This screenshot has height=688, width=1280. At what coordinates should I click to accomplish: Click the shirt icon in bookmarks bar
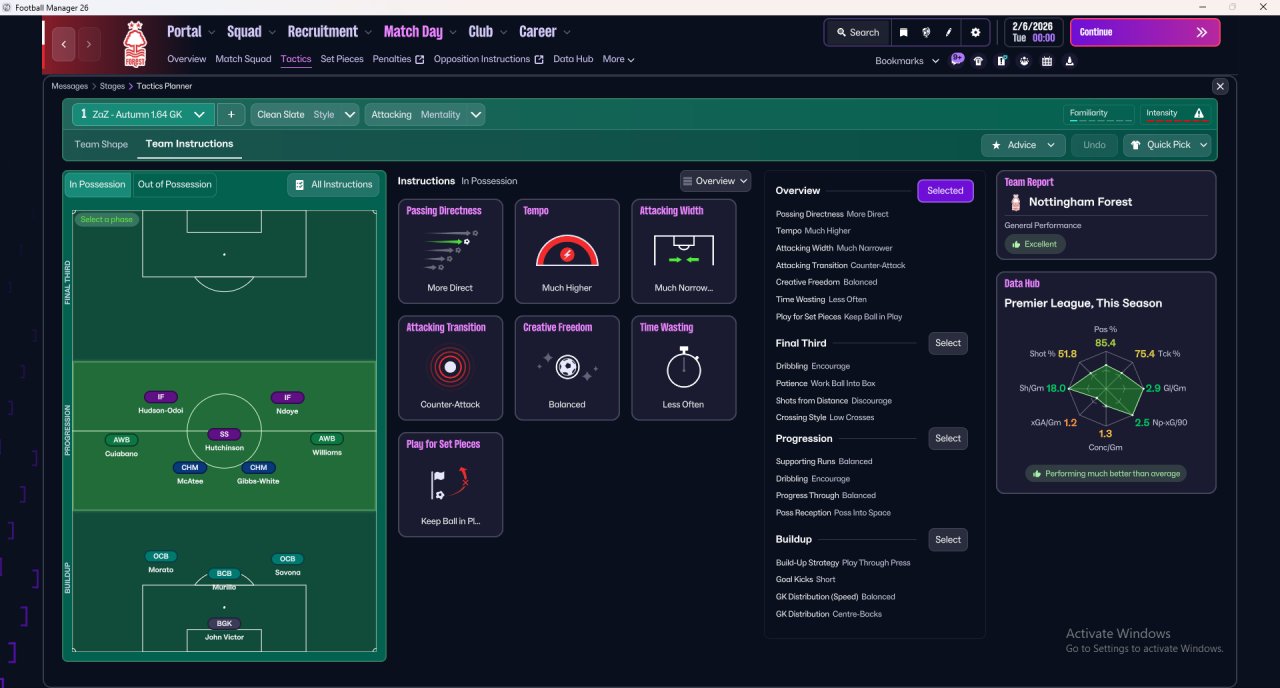point(978,61)
